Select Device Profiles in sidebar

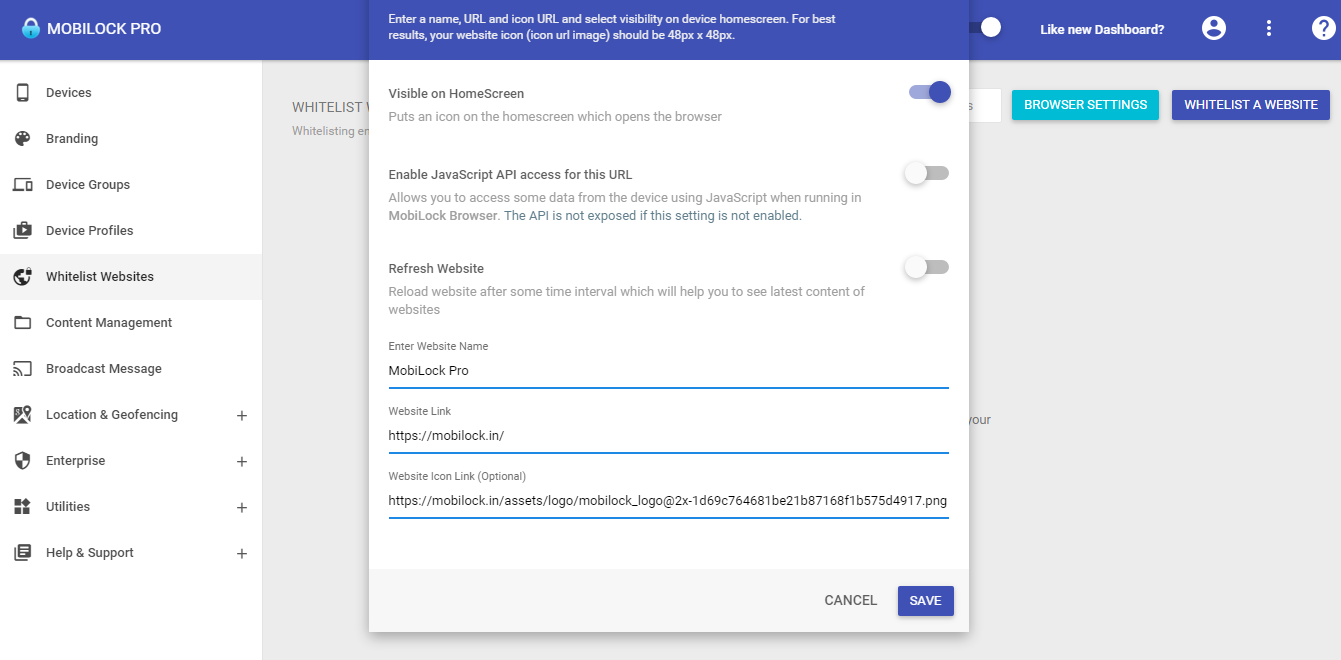[131, 231]
